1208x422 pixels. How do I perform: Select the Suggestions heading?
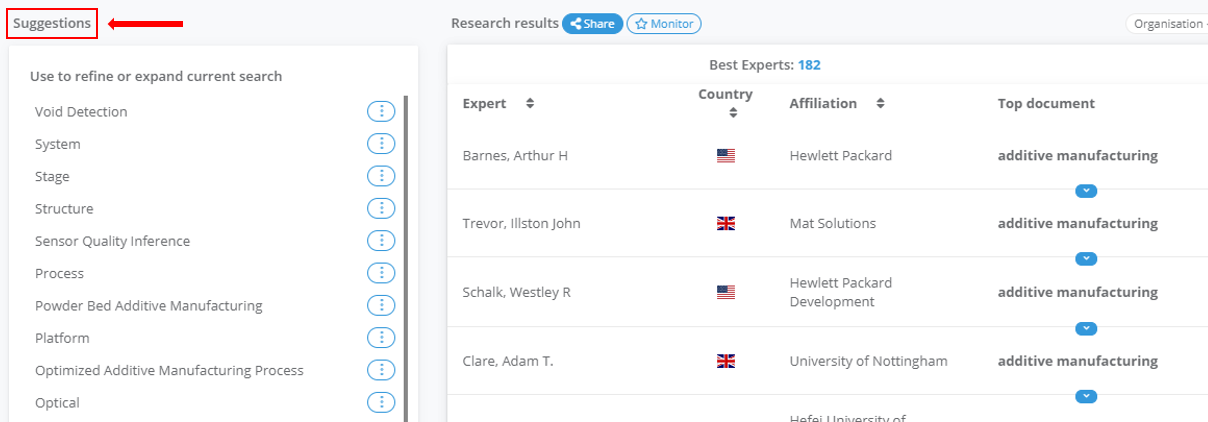(x=52, y=23)
